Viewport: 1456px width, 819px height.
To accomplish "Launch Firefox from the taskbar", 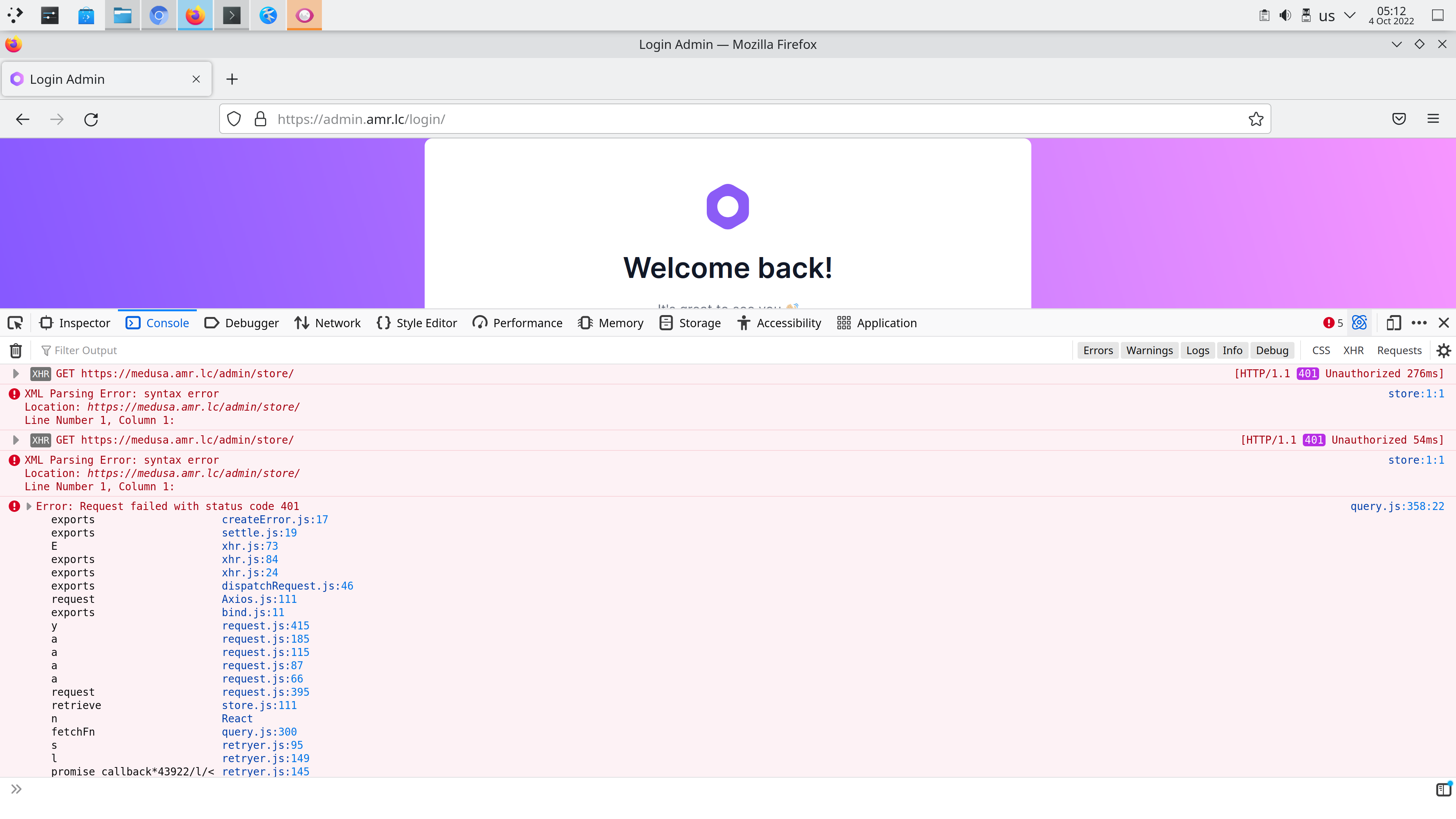I will pyautogui.click(x=195, y=15).
